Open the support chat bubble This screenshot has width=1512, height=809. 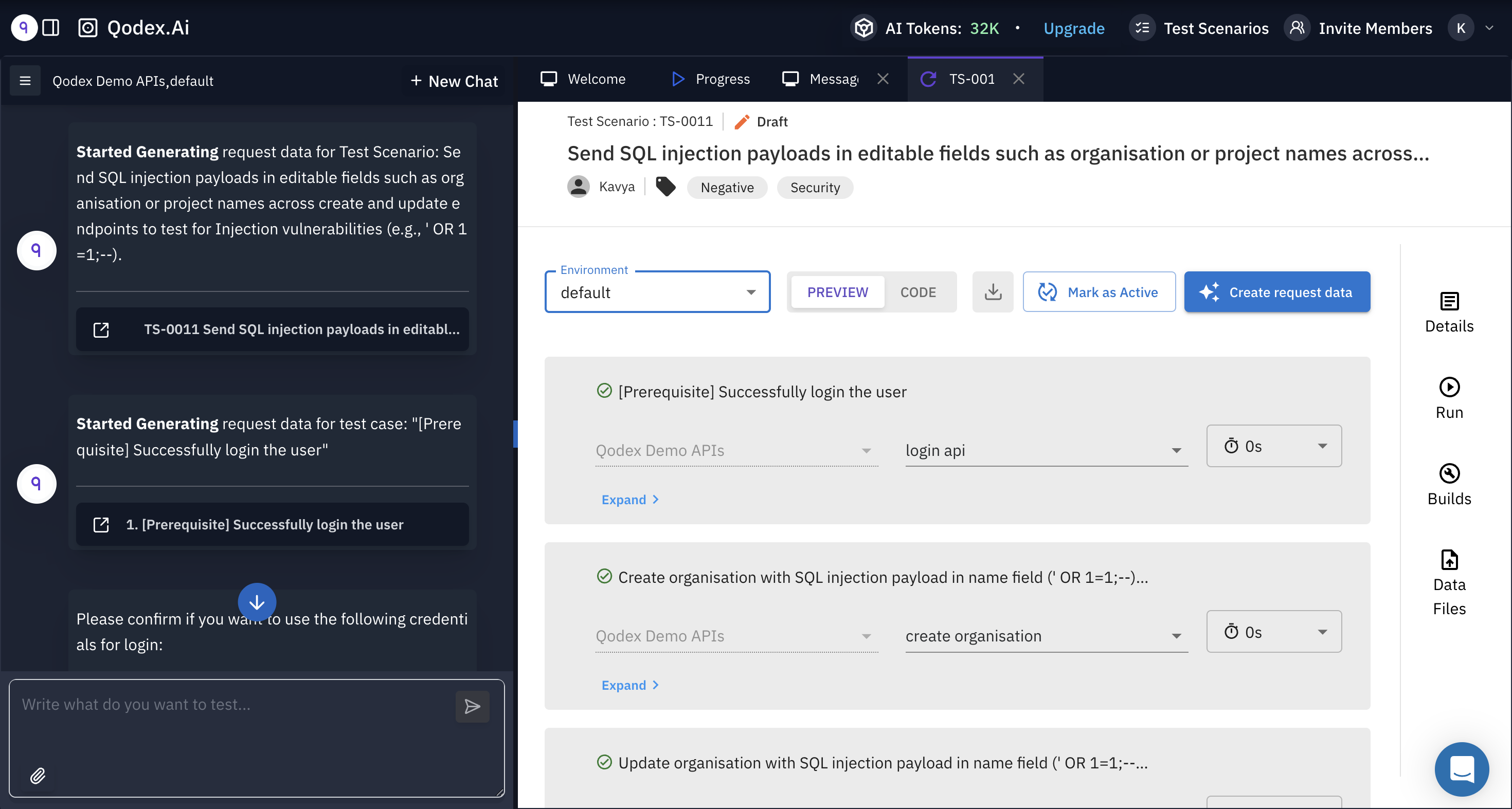pos(1461,769)
